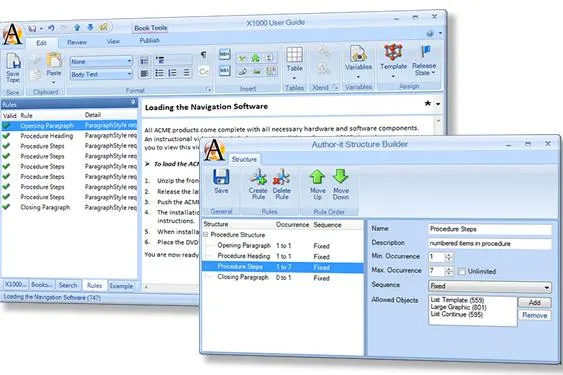
Task: Click Save icon in Structure Builder
Action: point(221,177)
